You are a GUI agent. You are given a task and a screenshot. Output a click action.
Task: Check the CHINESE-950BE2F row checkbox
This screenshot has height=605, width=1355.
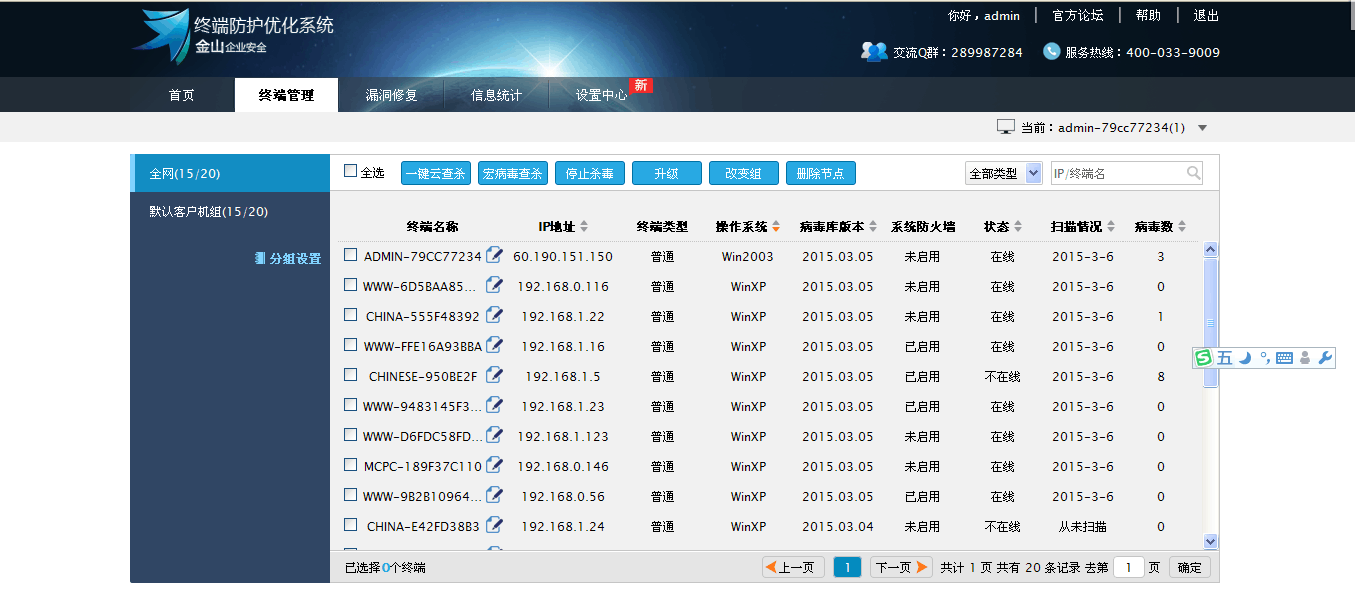[350, 375]
